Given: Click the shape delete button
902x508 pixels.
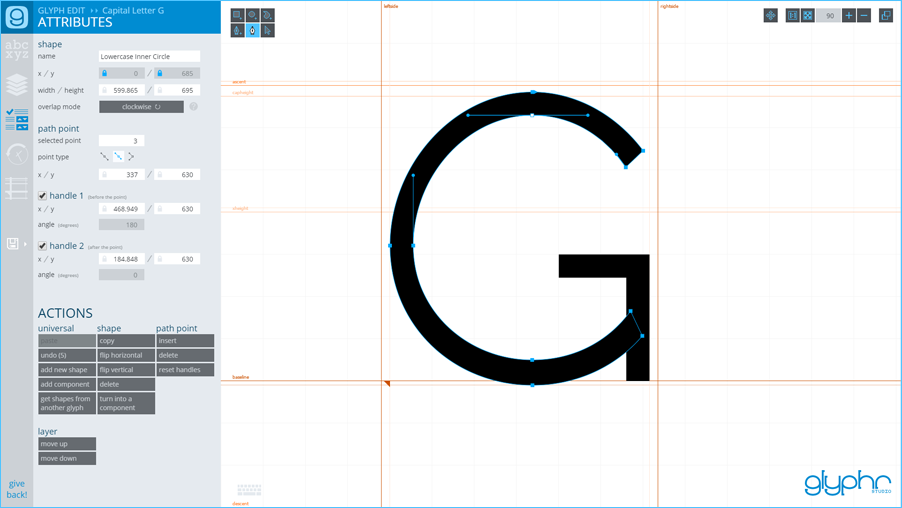Looking at the screenshot, I should 126,384.
